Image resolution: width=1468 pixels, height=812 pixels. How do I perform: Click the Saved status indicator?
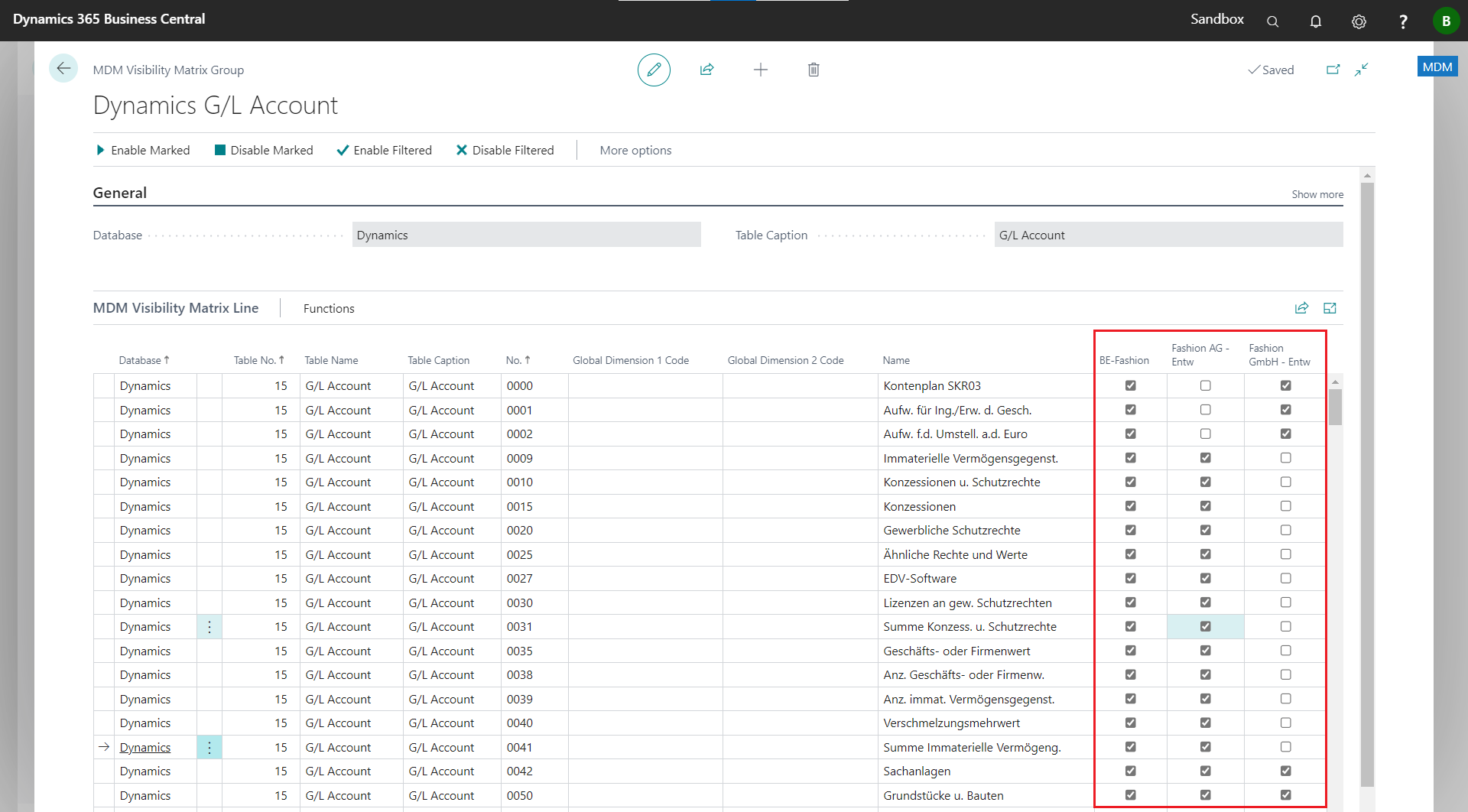point(1271,70)
